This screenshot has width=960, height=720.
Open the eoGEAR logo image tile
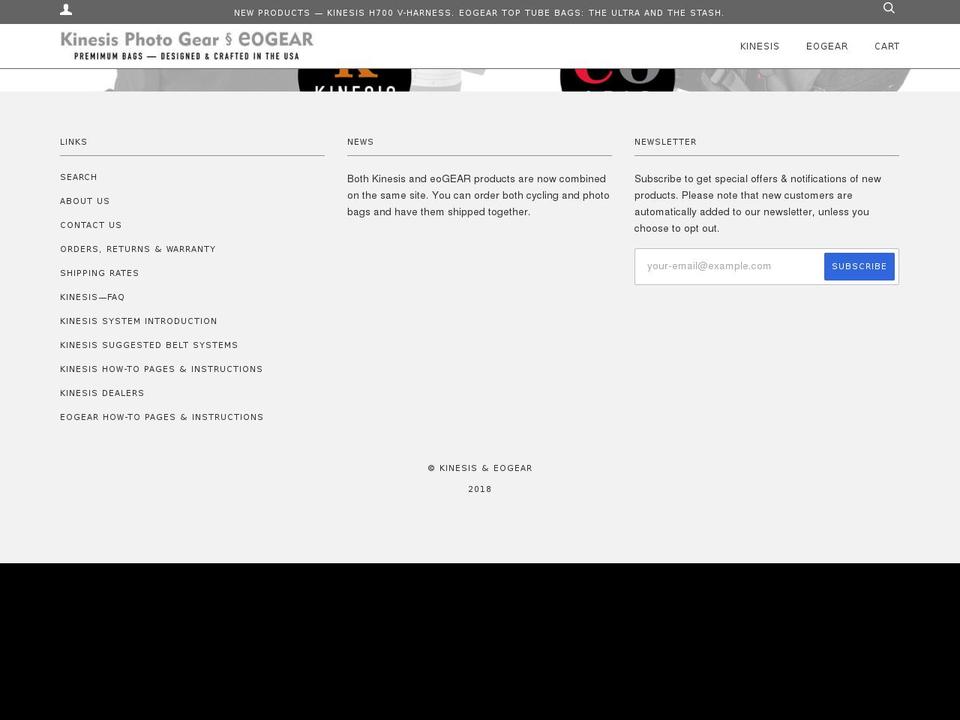tap(617, 80)
